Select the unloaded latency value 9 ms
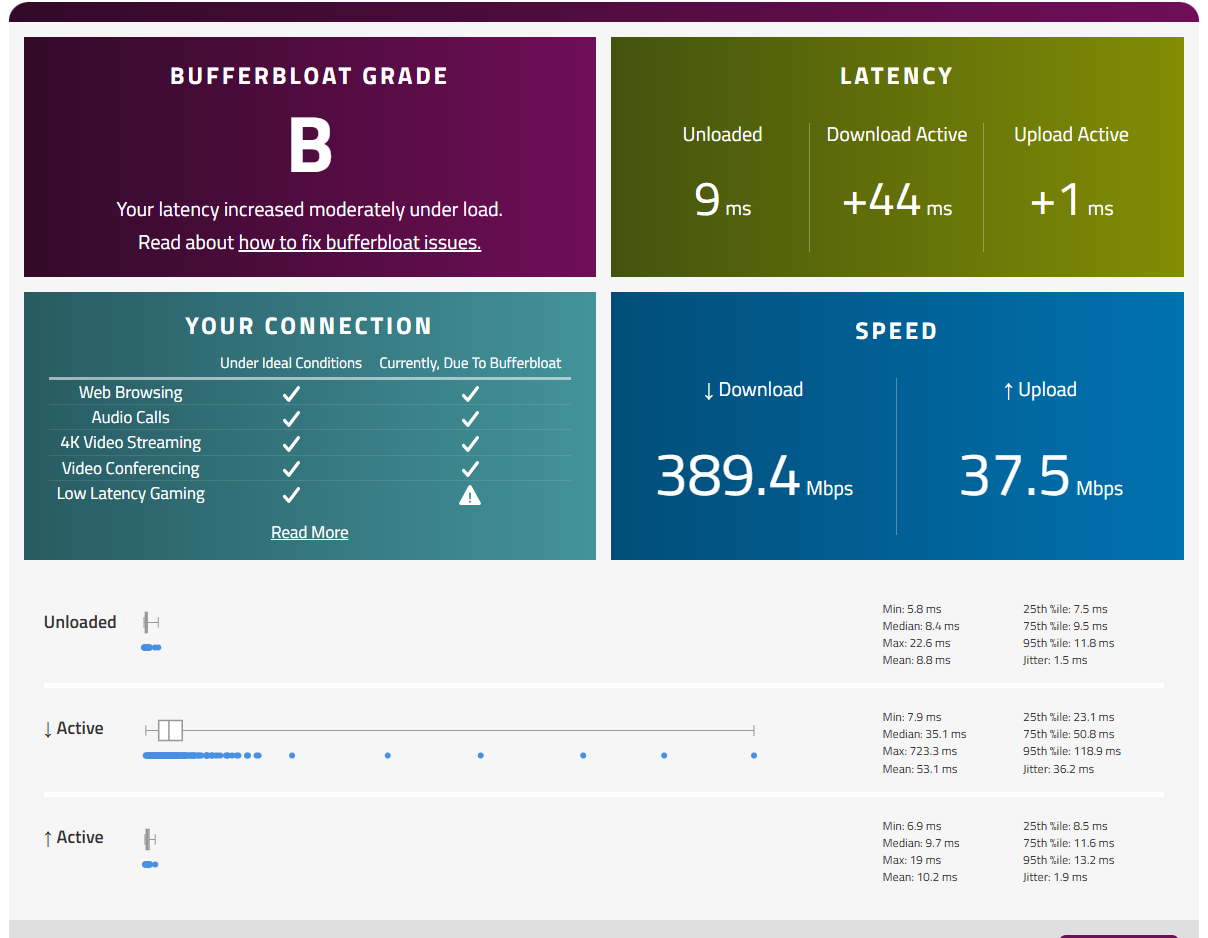Screen dimensions: 1208x938 [x=722, y=200]
